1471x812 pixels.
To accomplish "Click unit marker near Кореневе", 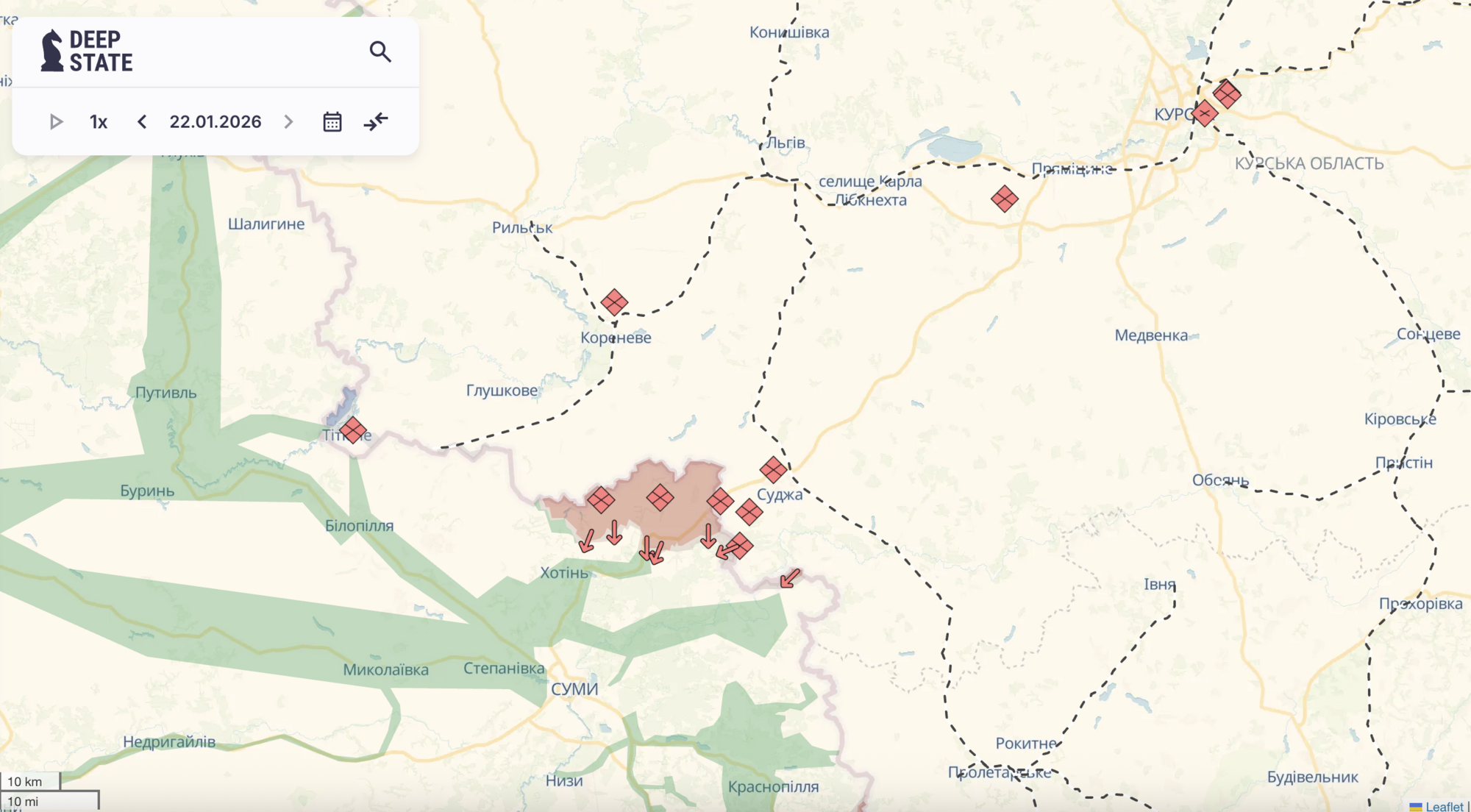I will (614, 302).
